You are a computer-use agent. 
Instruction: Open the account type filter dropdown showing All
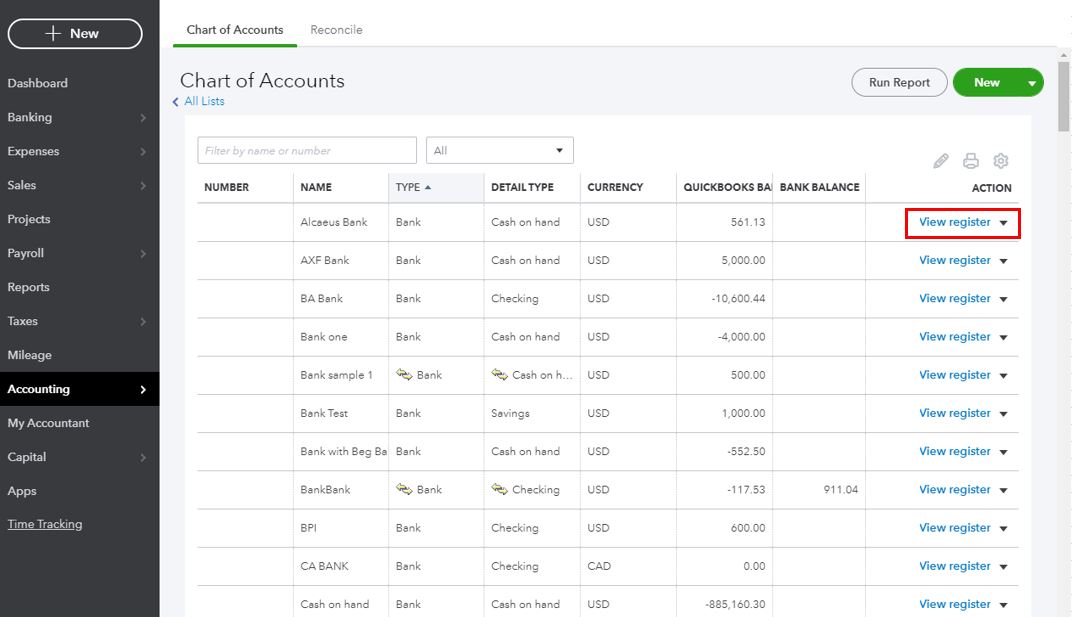coord(499,151)
